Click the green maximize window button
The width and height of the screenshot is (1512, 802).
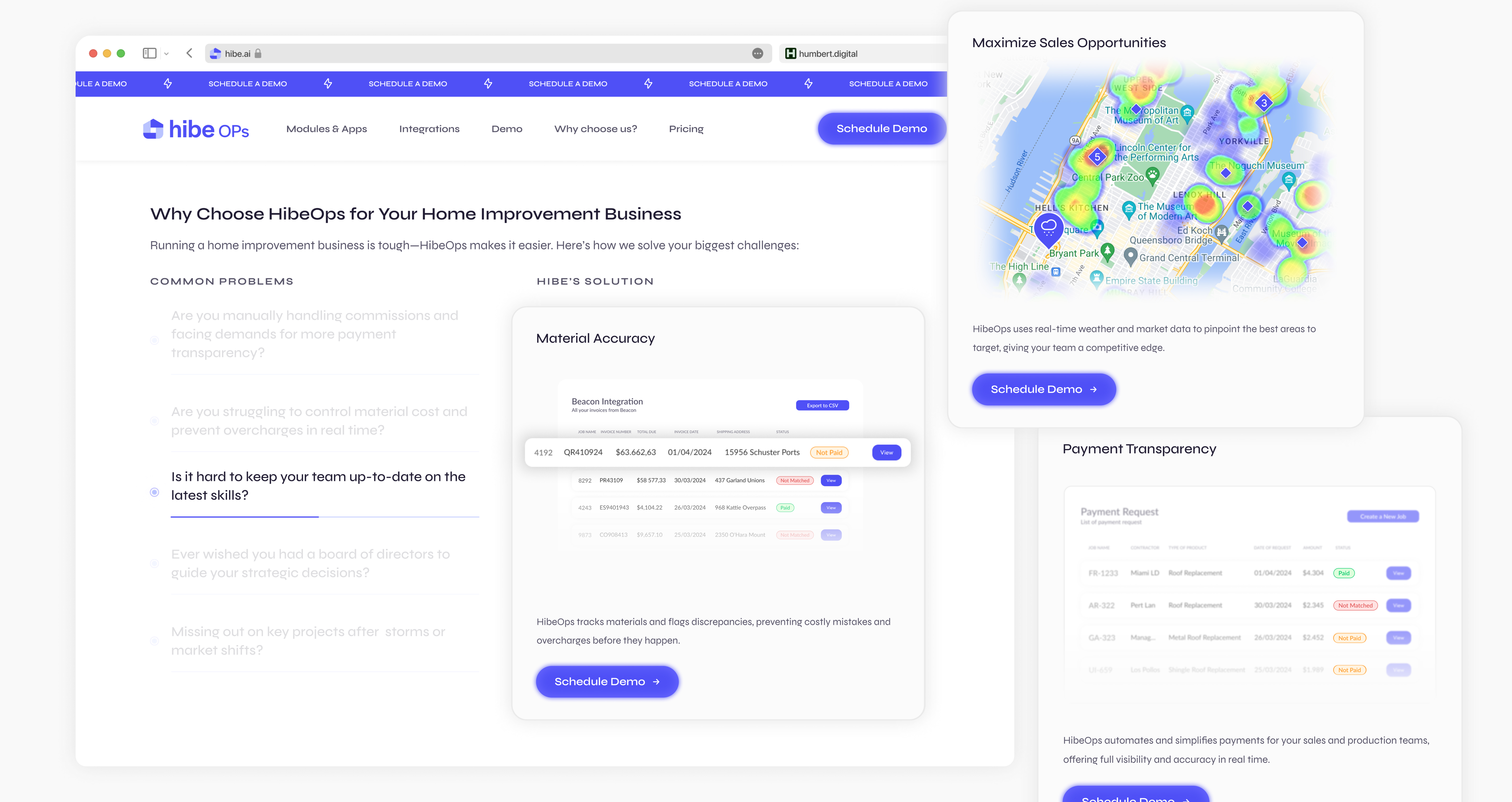(x=121, y=53)
